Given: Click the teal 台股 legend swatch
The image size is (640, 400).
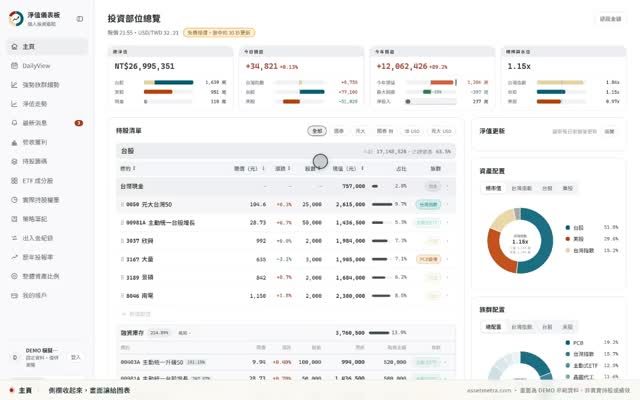Looking at the screenshot, I should click(567, 227).
